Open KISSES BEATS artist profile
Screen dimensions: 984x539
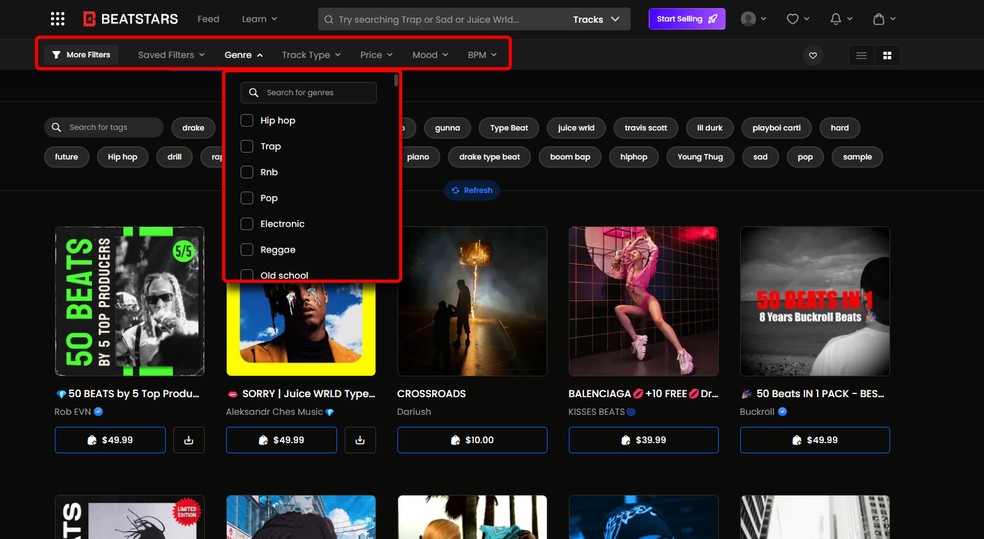[x=597, y=412]
